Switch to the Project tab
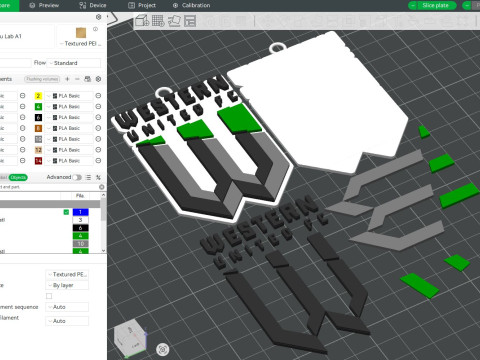The height and width of the screenshot is (360, 480). click(142, 5)
